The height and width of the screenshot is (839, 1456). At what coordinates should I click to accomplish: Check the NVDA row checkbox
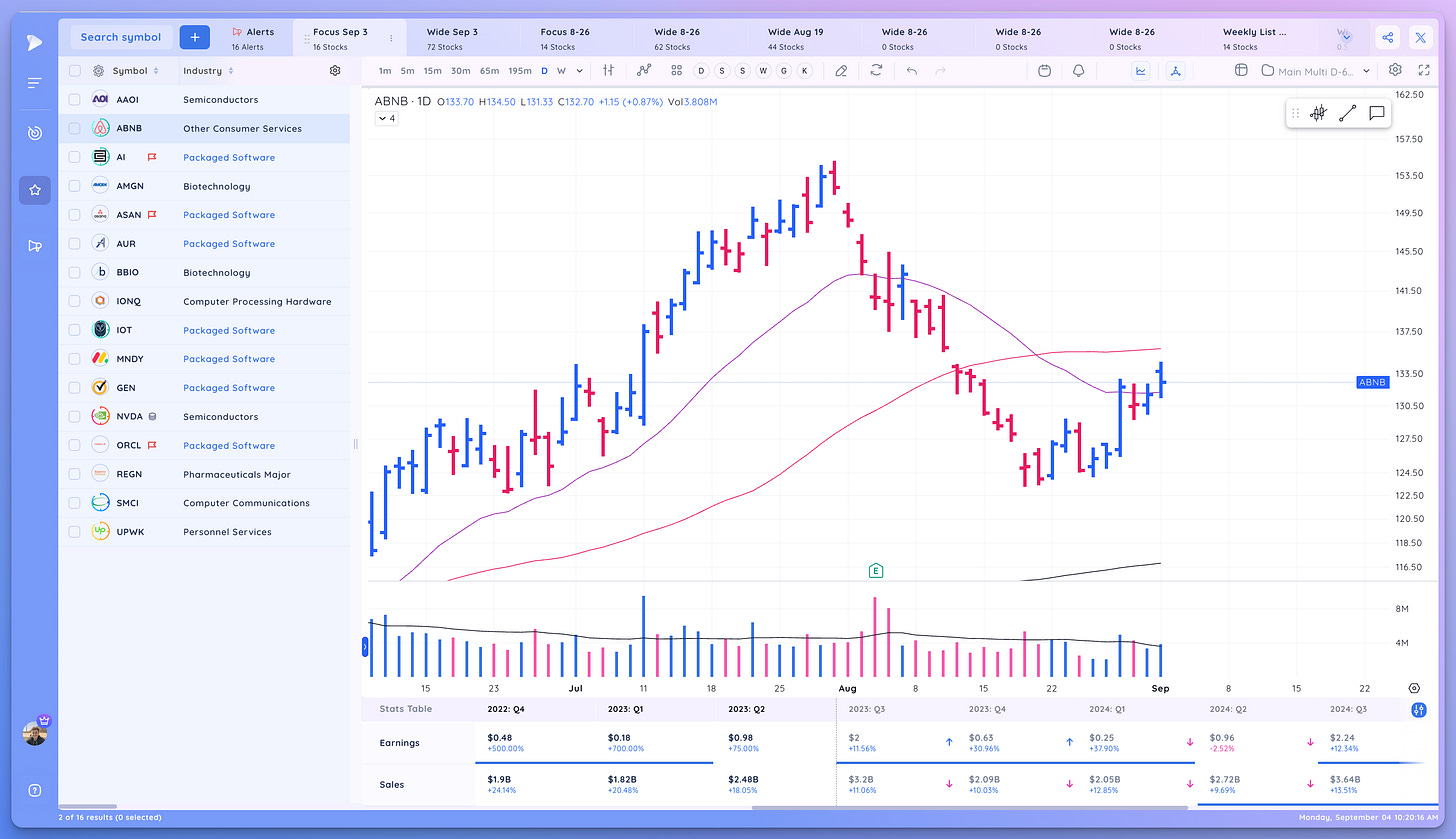click(74, 417)
